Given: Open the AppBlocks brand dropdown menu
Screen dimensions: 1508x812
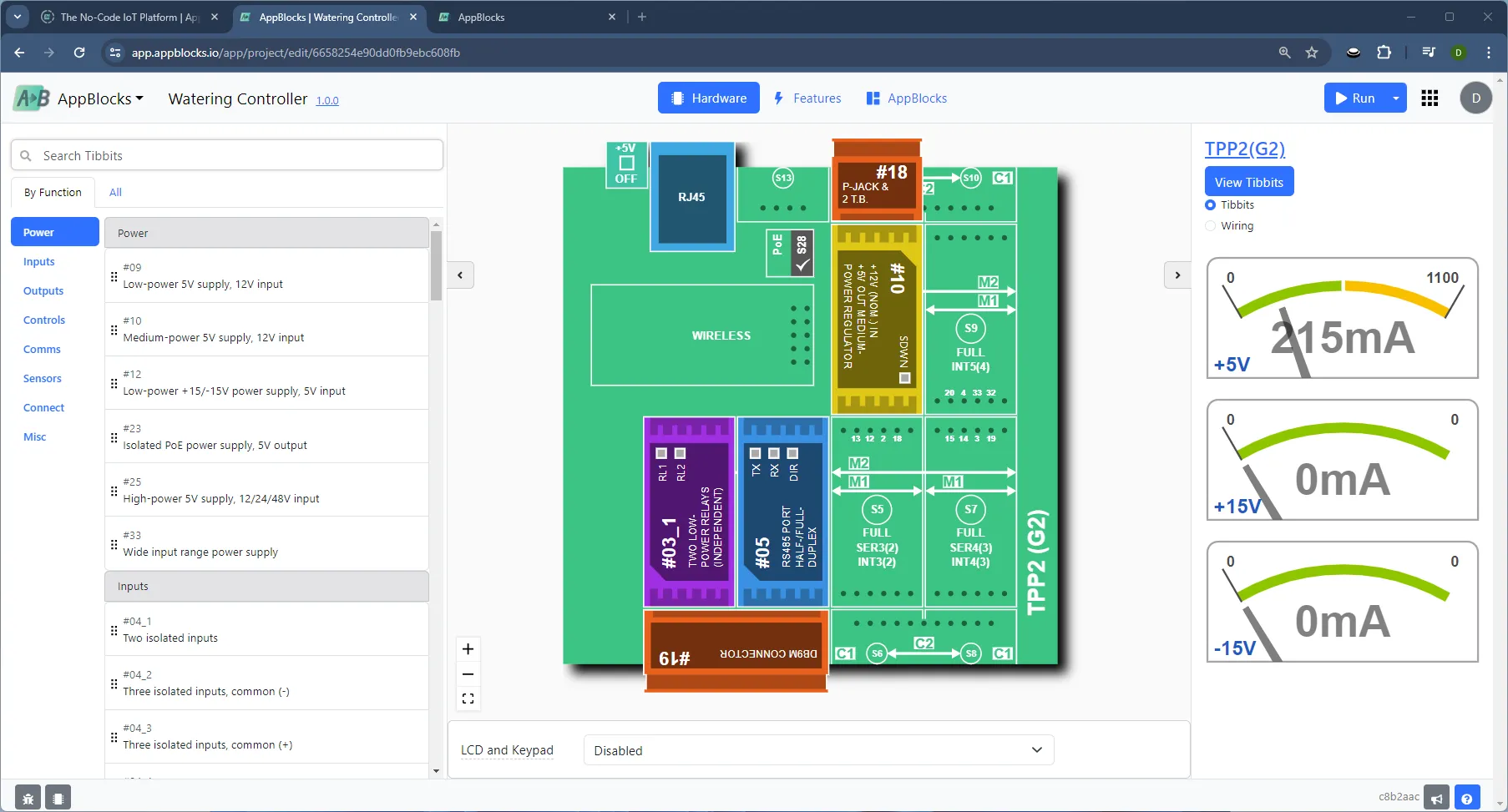Looking at the screenshot, I should pos(100,98).
